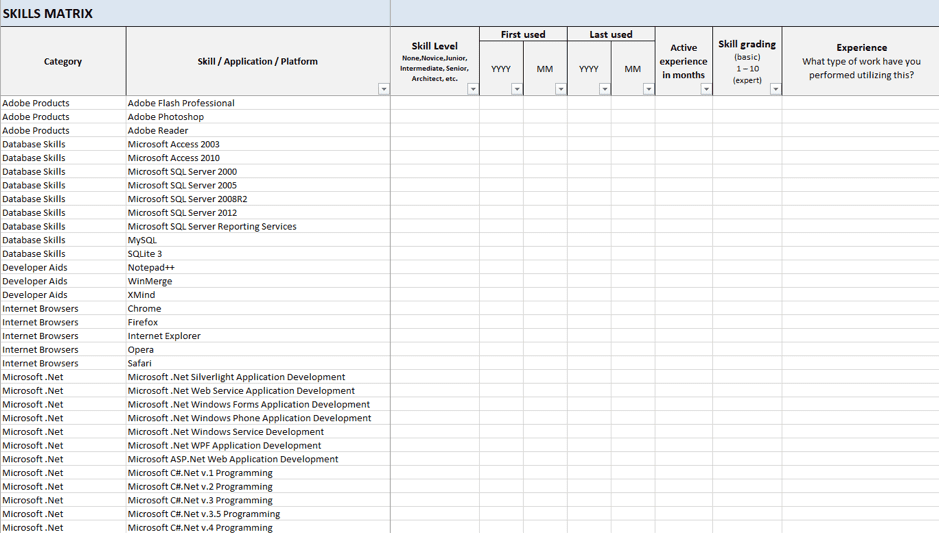This screenshot has height=533, width=939.
Task: Select the Microsoft Access 2010 cell
Action: coord(258,158)
